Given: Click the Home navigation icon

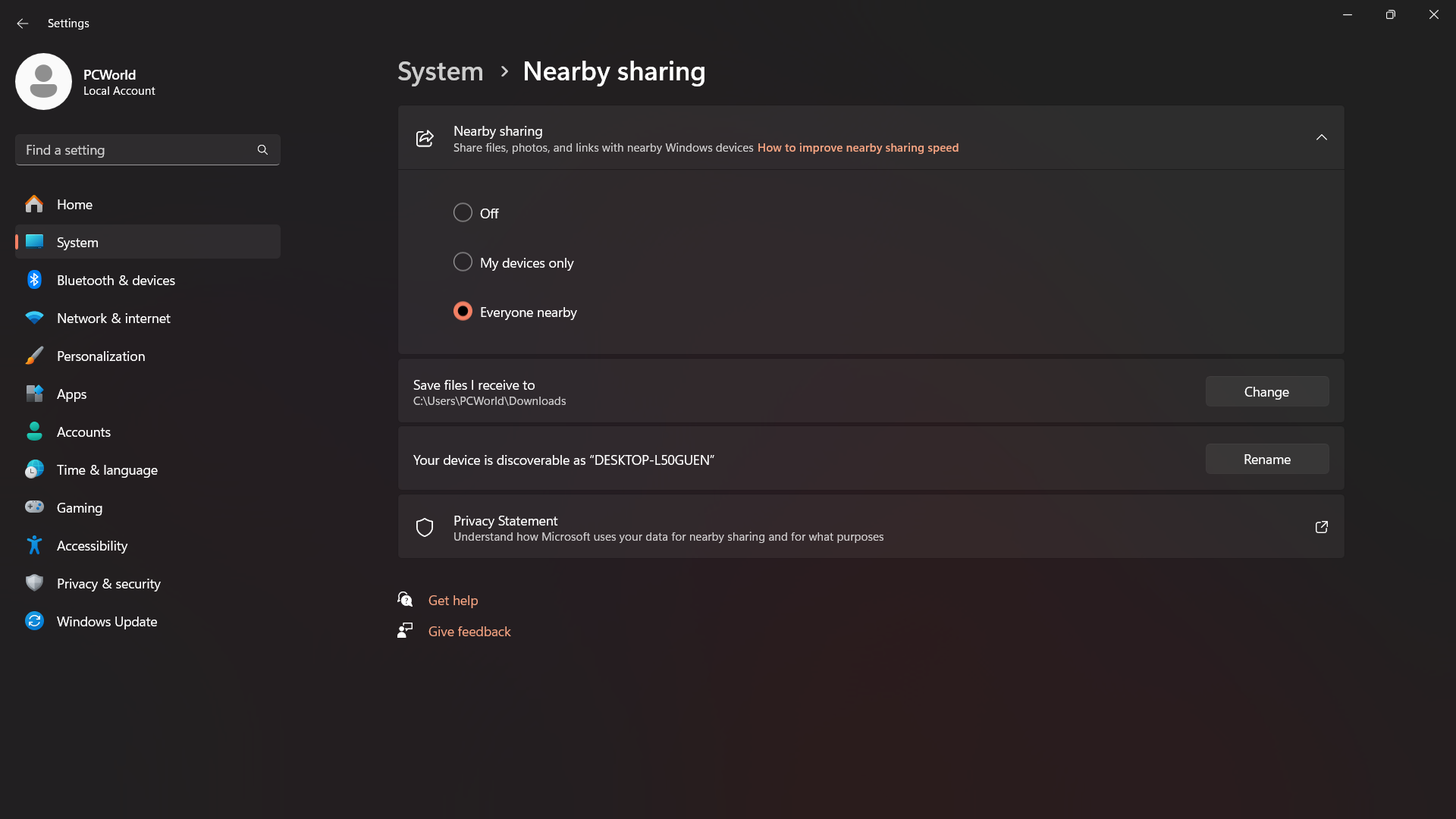Looking at the screenshot, I should coord(34,203).
